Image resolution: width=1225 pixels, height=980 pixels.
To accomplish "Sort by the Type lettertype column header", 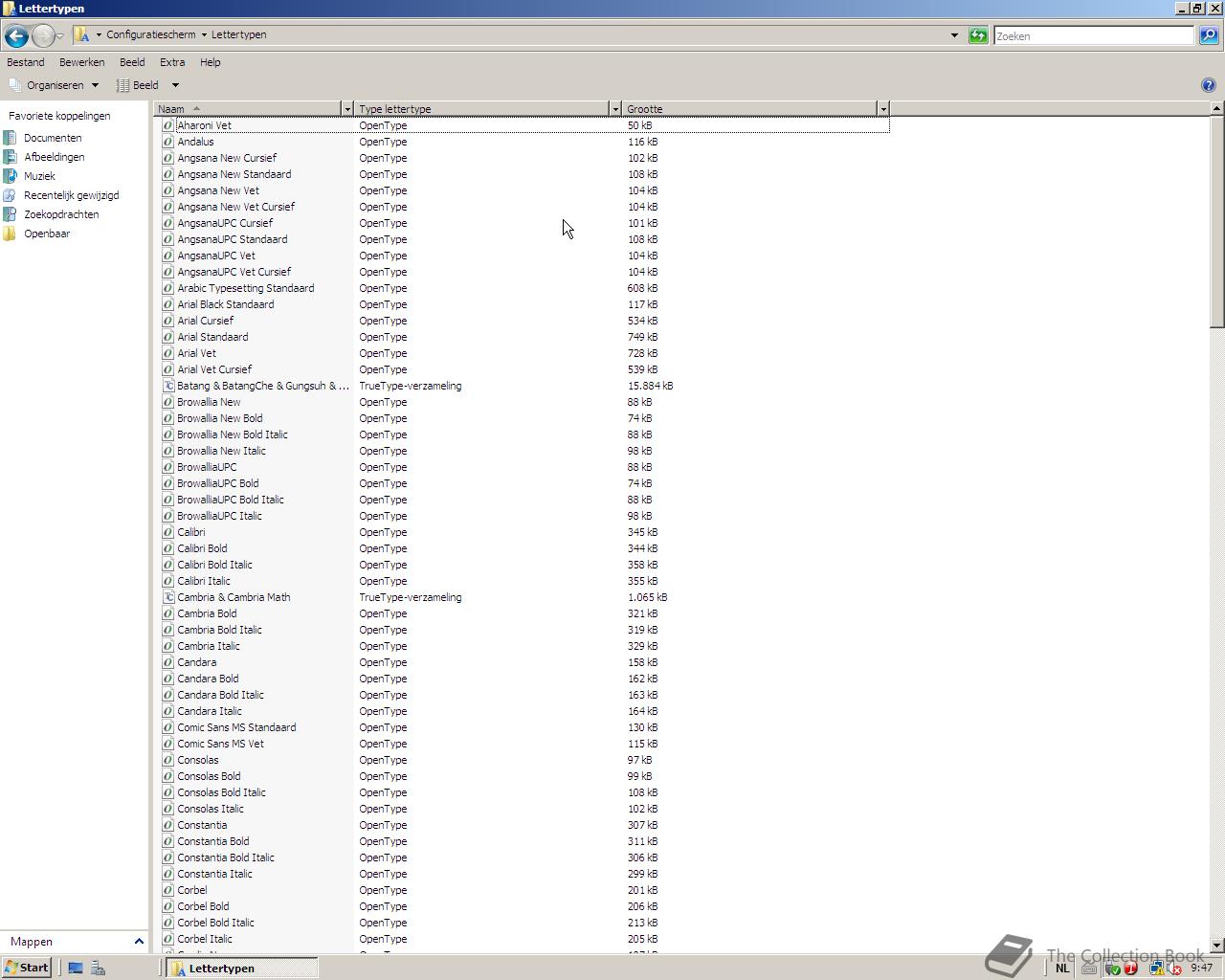I will (x=482, y=109).
